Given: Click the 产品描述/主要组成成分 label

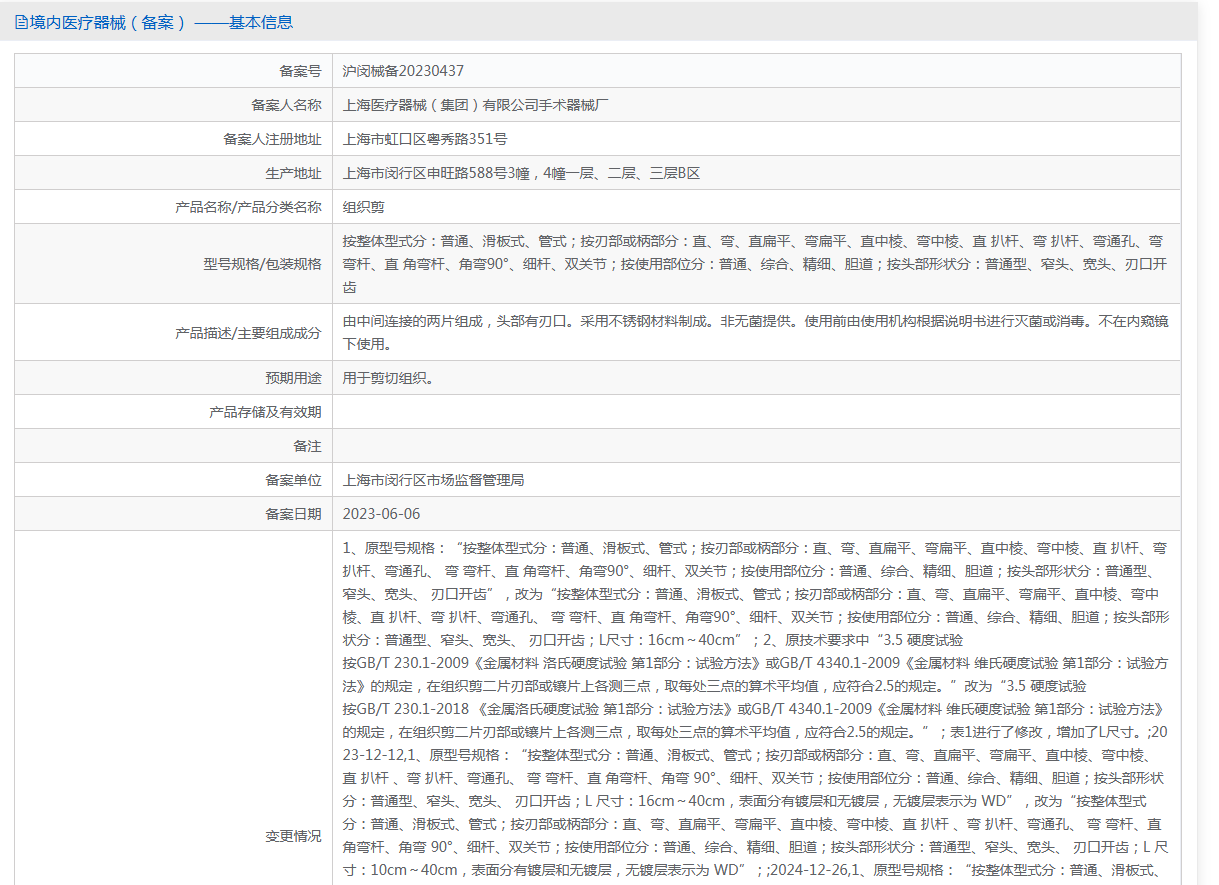Looking at the screenshot, I should 249,333.
